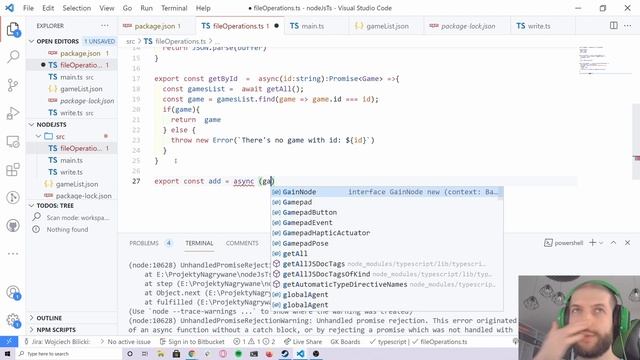Click Live Share in status bar
The width and height of the screenshot is (640, 360).
(x=302, y=342)
